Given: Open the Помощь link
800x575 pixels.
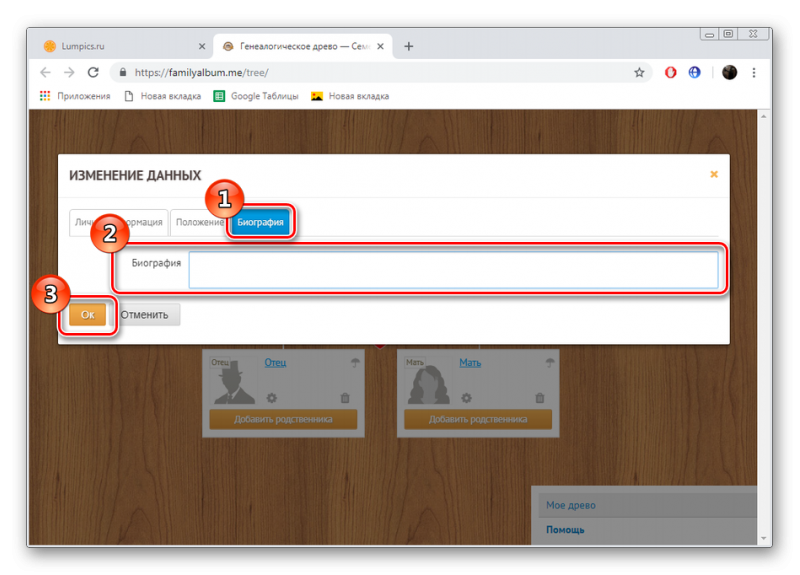Looking at the screenshot, I should [x=565, y=530].
